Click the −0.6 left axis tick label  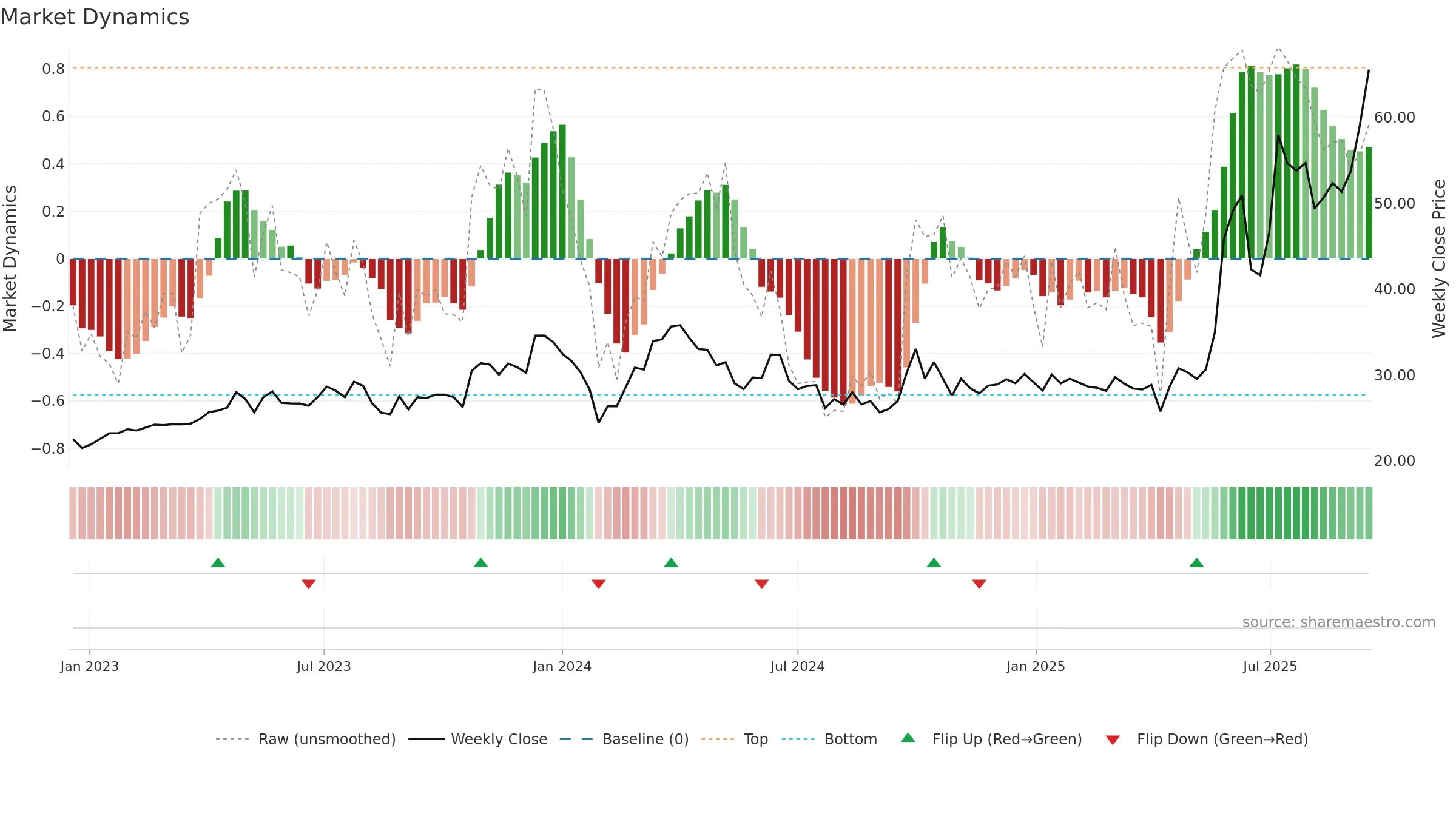tap(48, 400)
